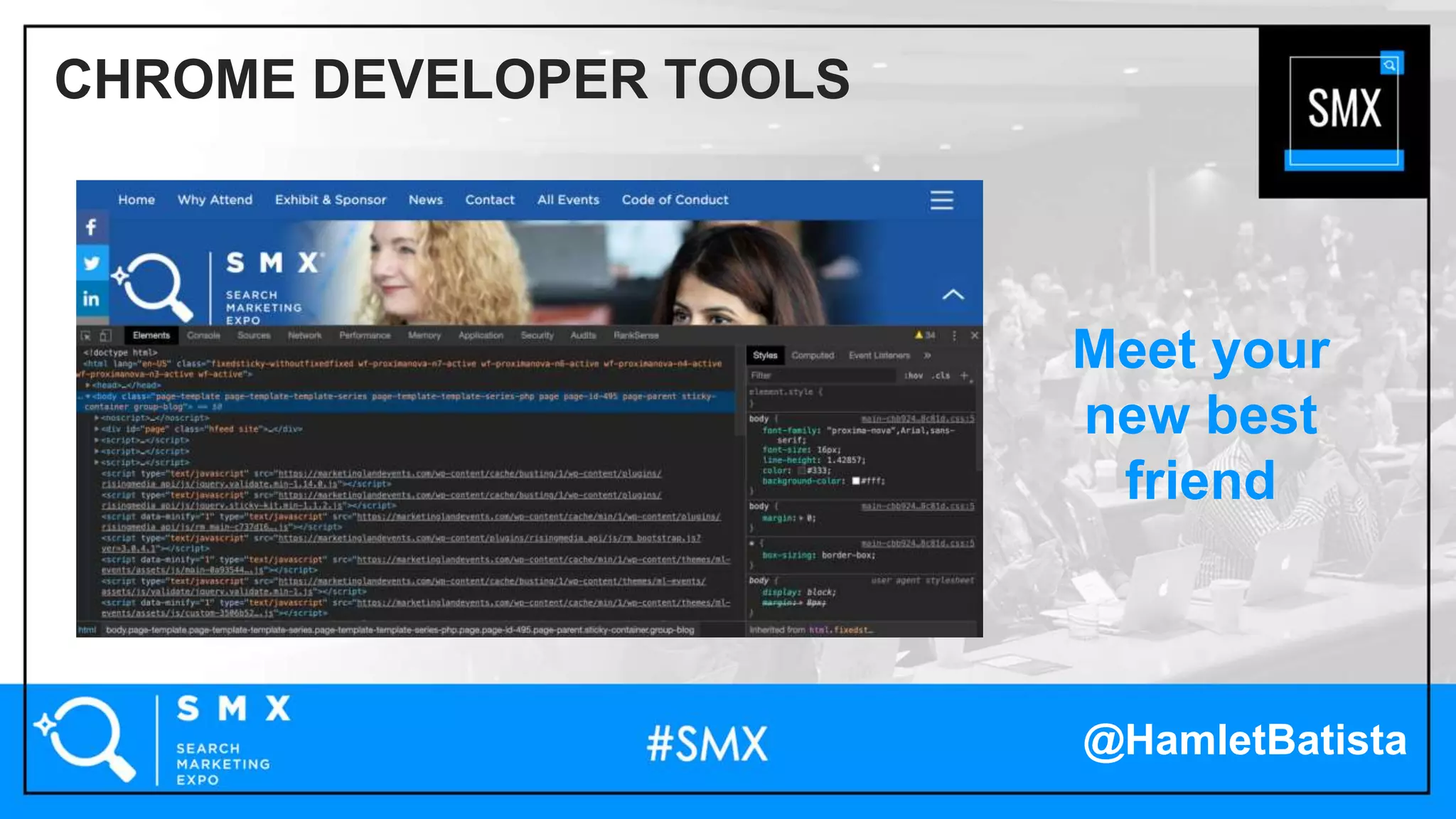Click the SMX magnifier logo in banner
Viewport: 1456px width, 819px height.
coord(153,287)
